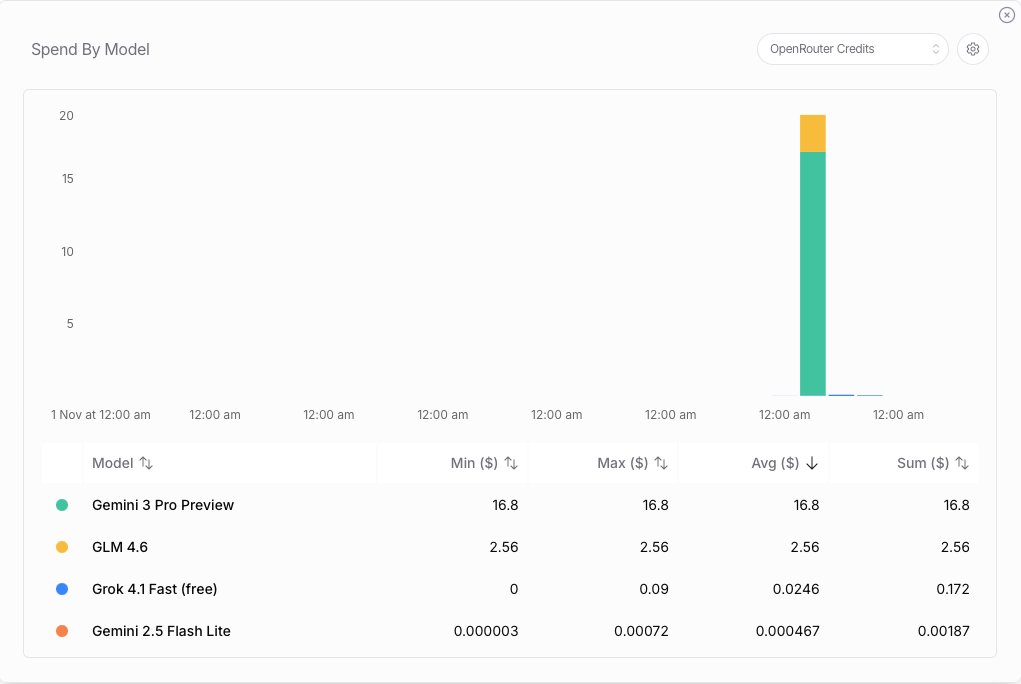The width and height of the screenshot is (1021, 684).
Task: Click the sort icon on the Max ($) column
Action: point(661,463)
